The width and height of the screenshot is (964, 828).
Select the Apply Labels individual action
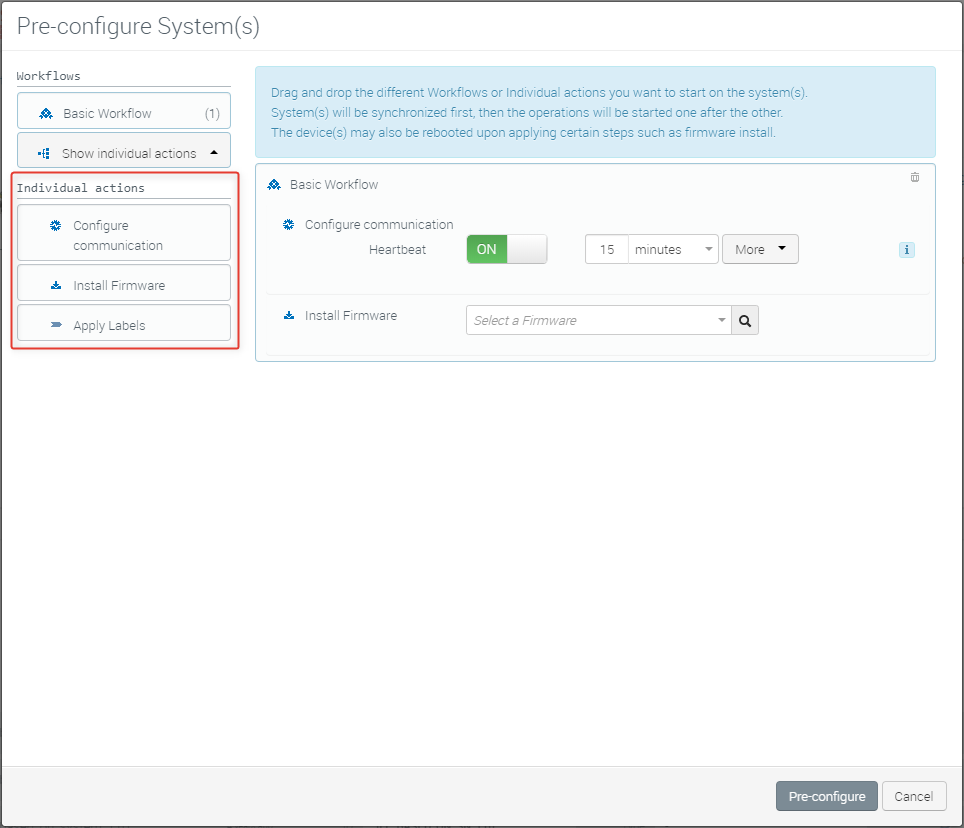(x=124, y=325)
